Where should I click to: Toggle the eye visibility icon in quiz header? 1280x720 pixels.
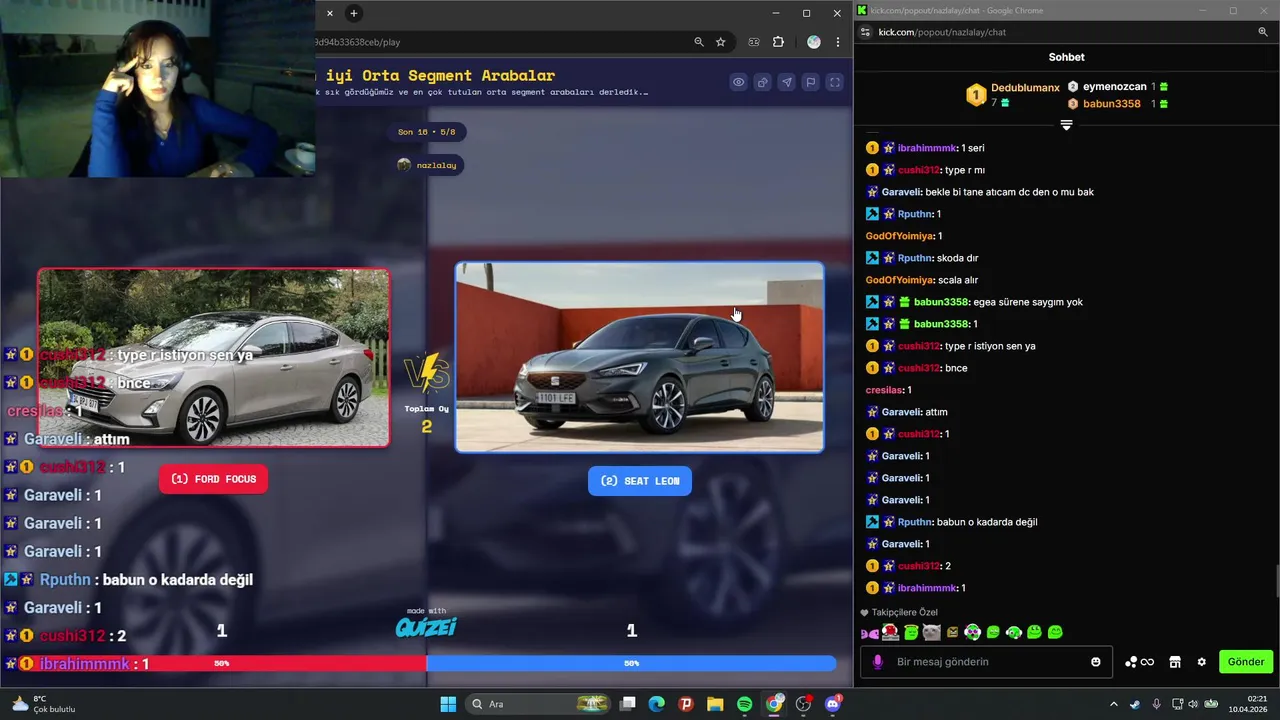point(738,82)
